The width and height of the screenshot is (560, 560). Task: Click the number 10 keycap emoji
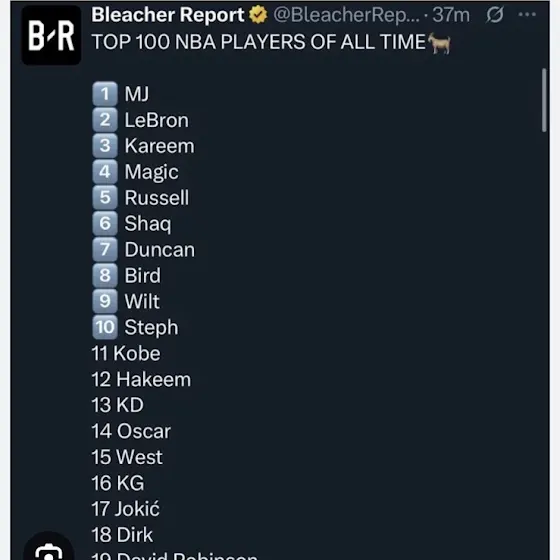105,327
